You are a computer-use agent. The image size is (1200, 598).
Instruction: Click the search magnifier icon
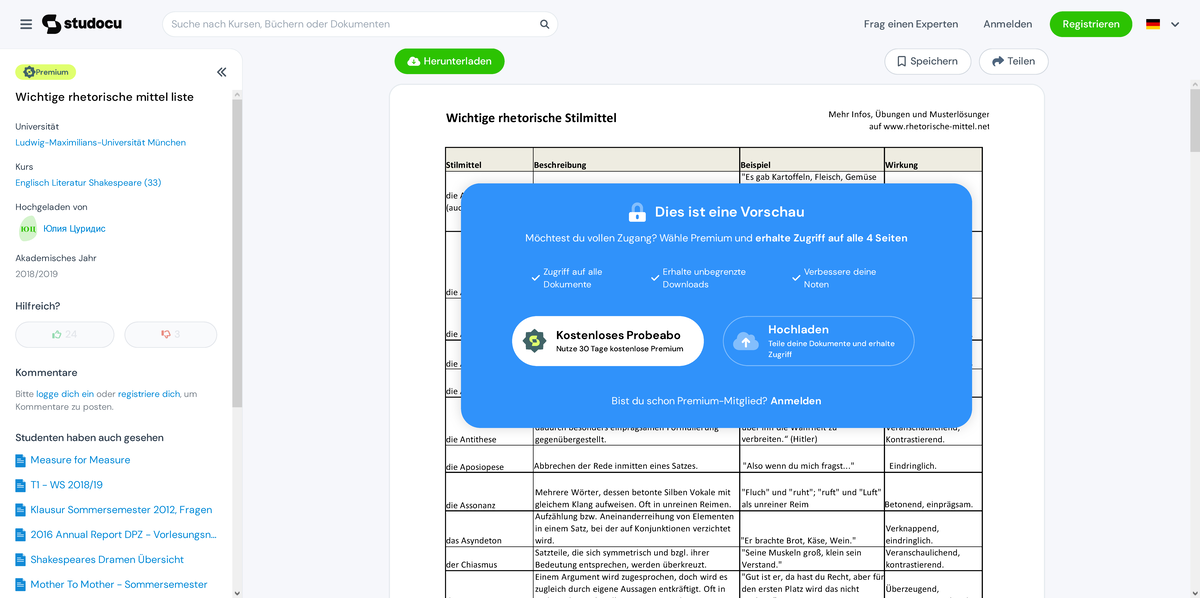click(x=542, y=23)
